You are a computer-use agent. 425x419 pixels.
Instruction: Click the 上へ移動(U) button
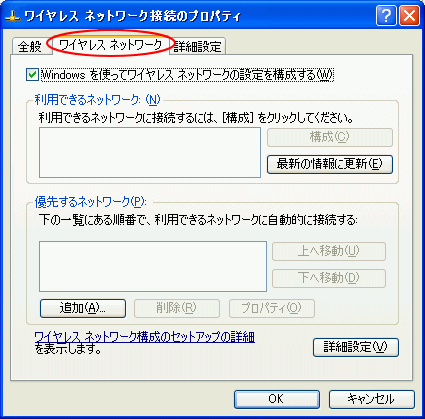(x=329, y=251)
